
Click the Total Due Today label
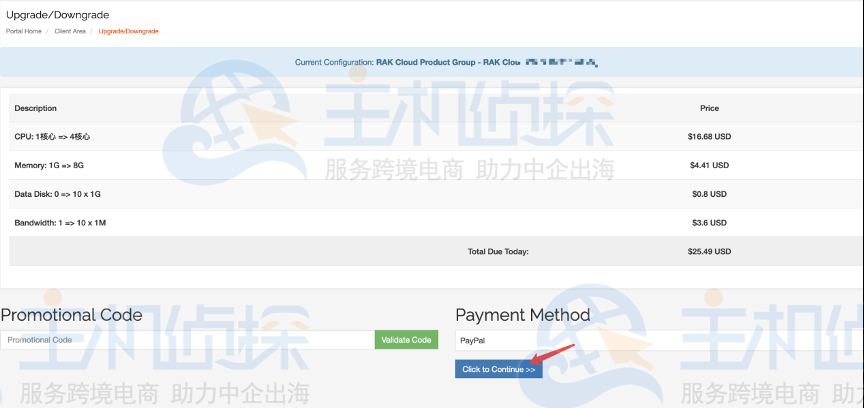pos(498,251)
